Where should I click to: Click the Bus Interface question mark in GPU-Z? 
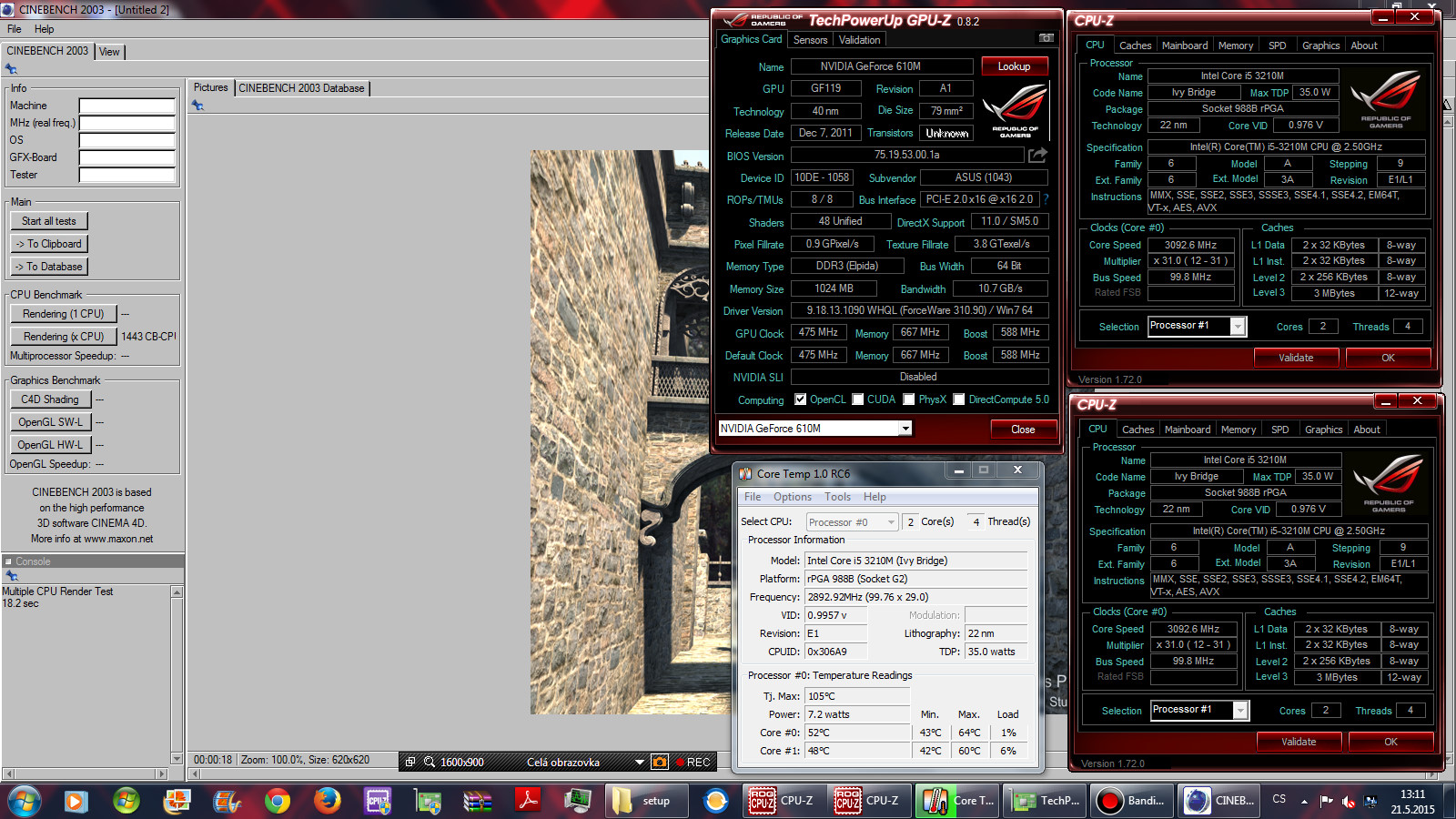tap(1046, 199)
